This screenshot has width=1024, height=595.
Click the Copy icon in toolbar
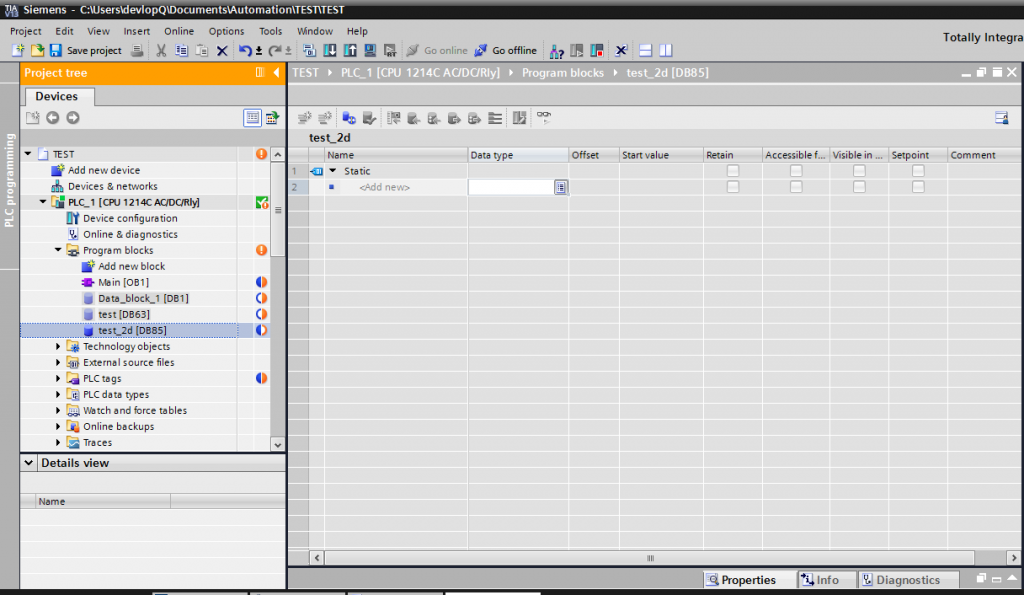[182, 50]
